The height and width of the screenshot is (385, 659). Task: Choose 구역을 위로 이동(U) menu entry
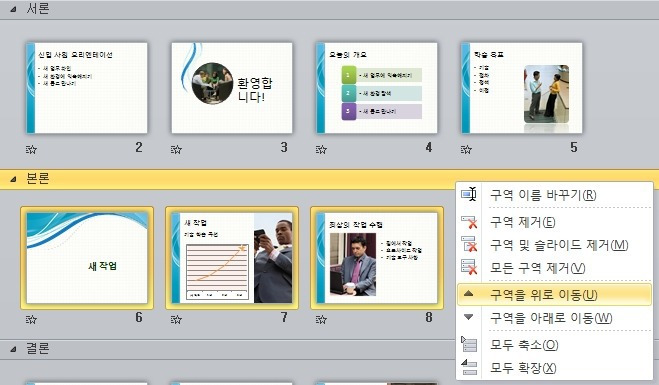(554, 295)
